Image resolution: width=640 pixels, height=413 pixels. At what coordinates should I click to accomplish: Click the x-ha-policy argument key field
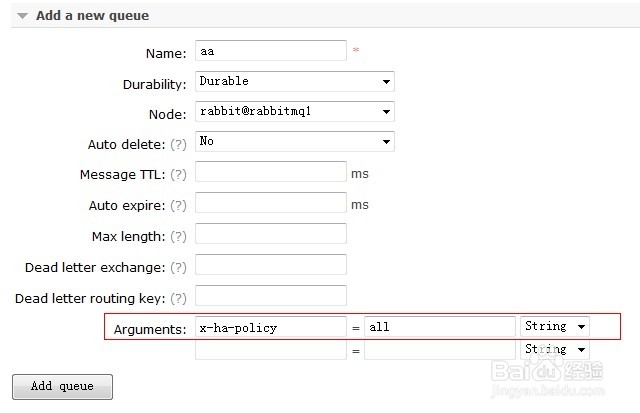click(x=270, y=327)
